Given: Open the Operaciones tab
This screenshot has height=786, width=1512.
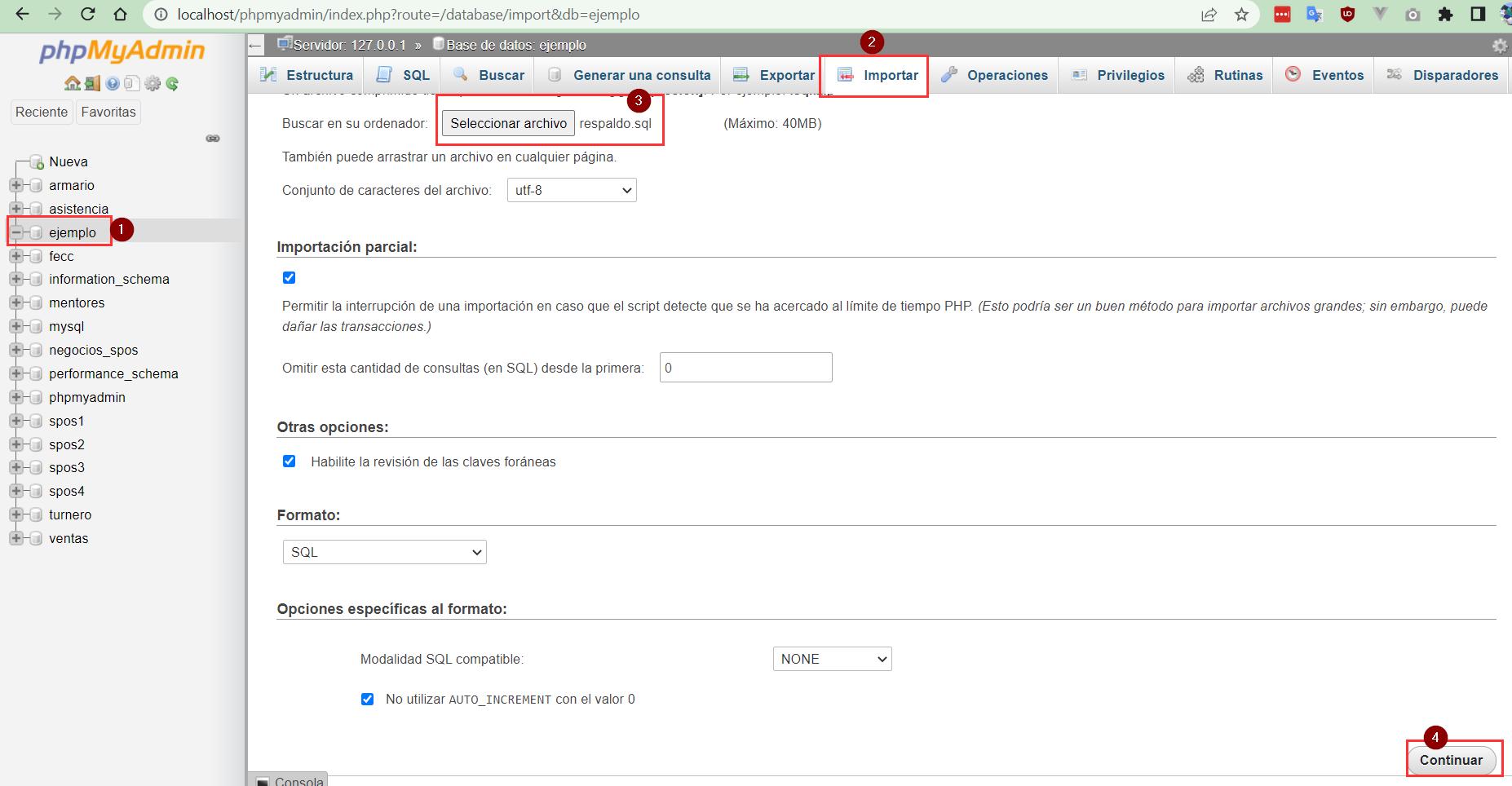Looking at the screenshot, I should point(994,75).
